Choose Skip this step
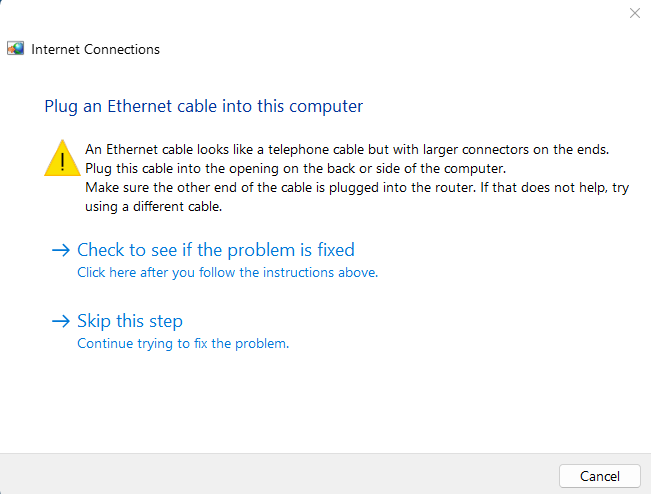 [130, 321]
